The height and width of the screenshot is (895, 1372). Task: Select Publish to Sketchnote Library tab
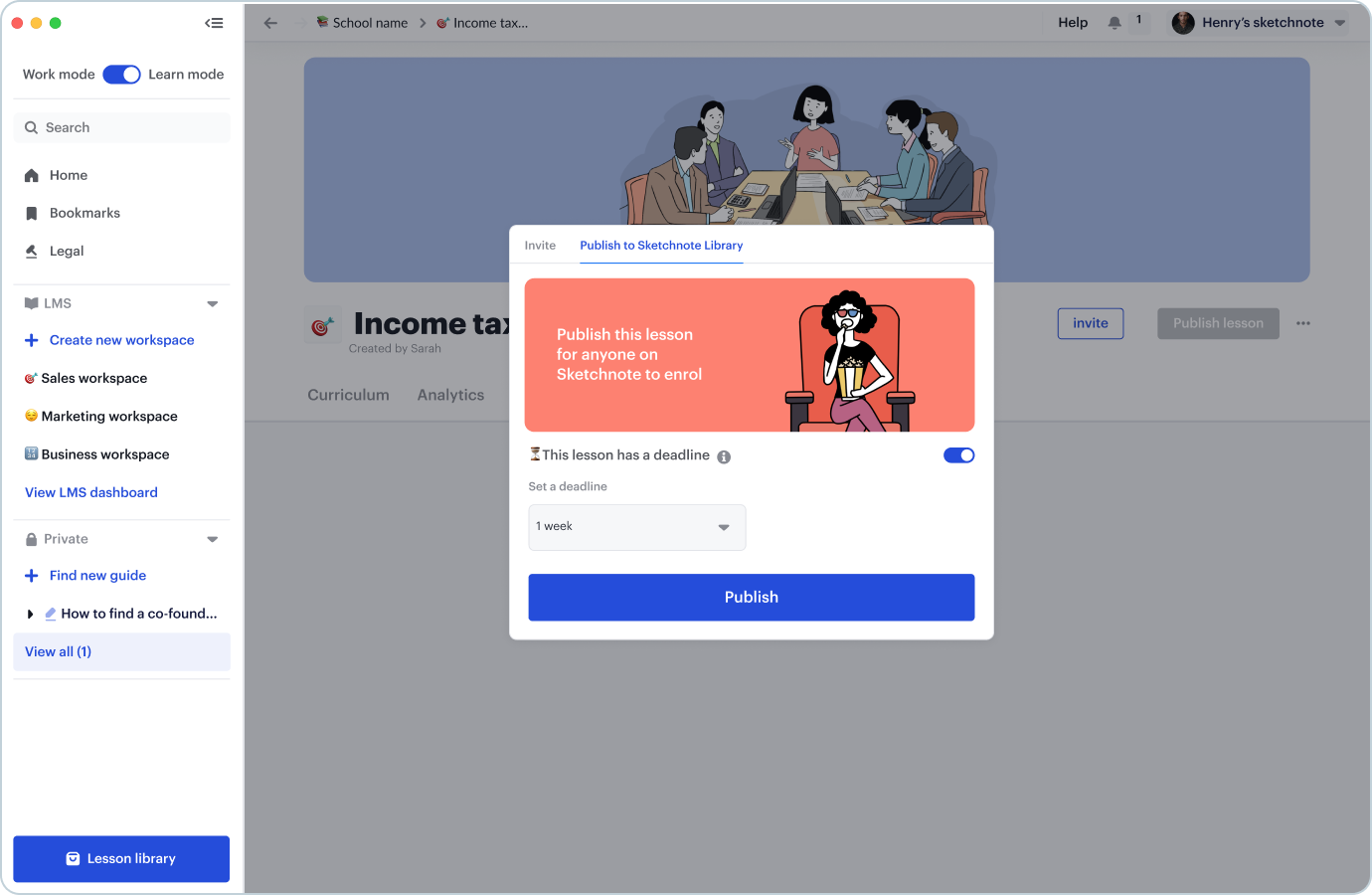point(661,246)
